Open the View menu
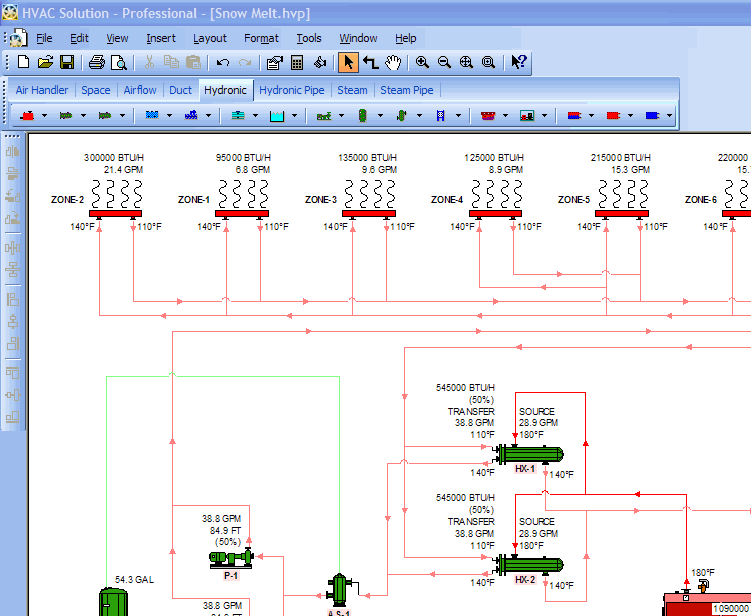 (x=117, y=38)
